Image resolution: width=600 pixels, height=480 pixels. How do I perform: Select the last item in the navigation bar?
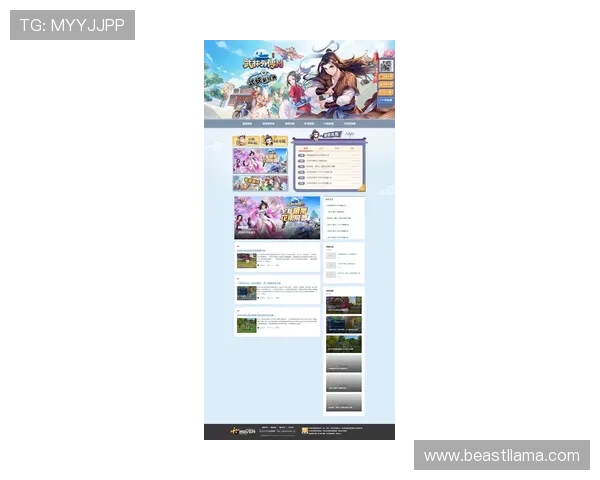tap(350, 124)
